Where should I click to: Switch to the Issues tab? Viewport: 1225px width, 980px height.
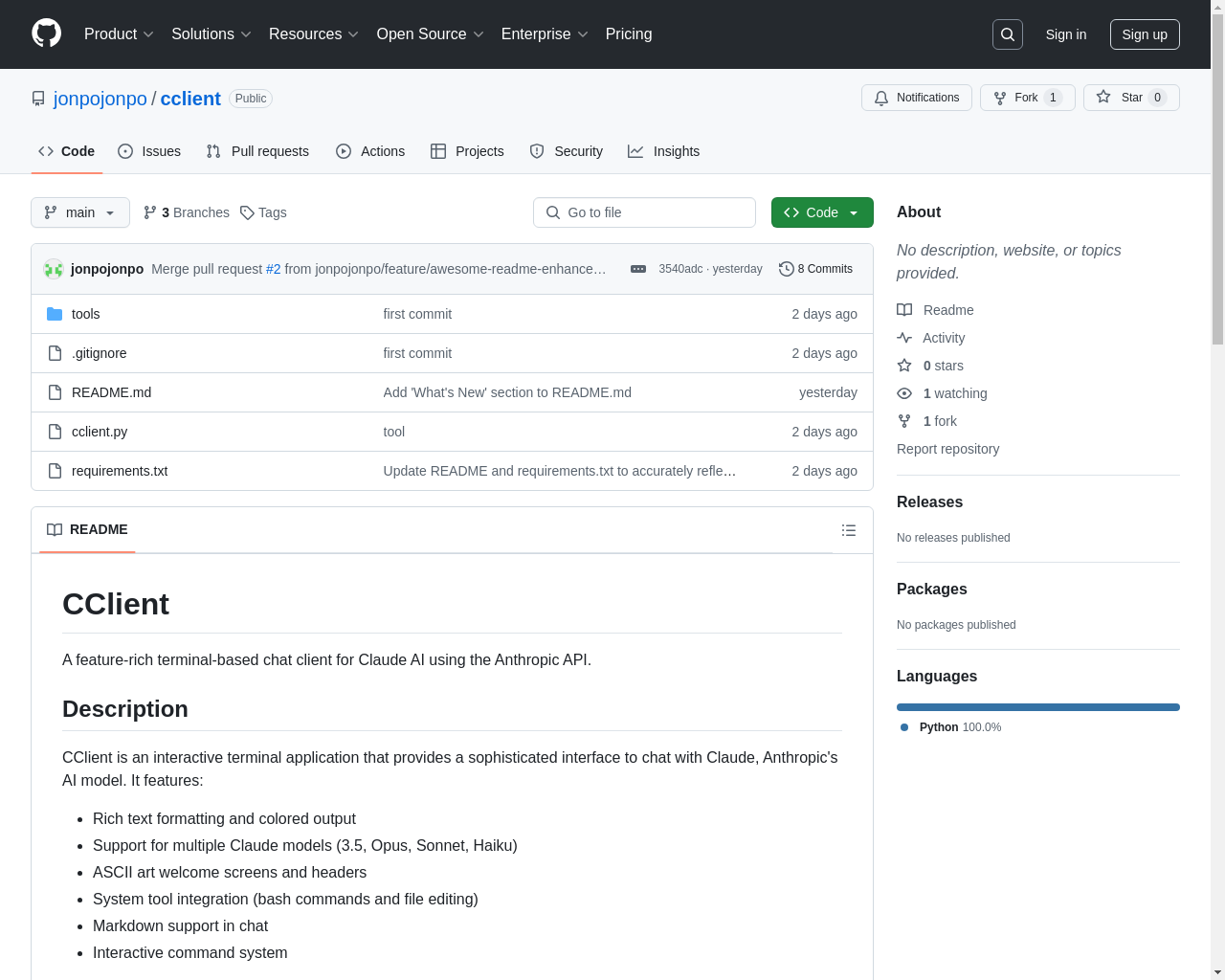click(x=149, y=151)
